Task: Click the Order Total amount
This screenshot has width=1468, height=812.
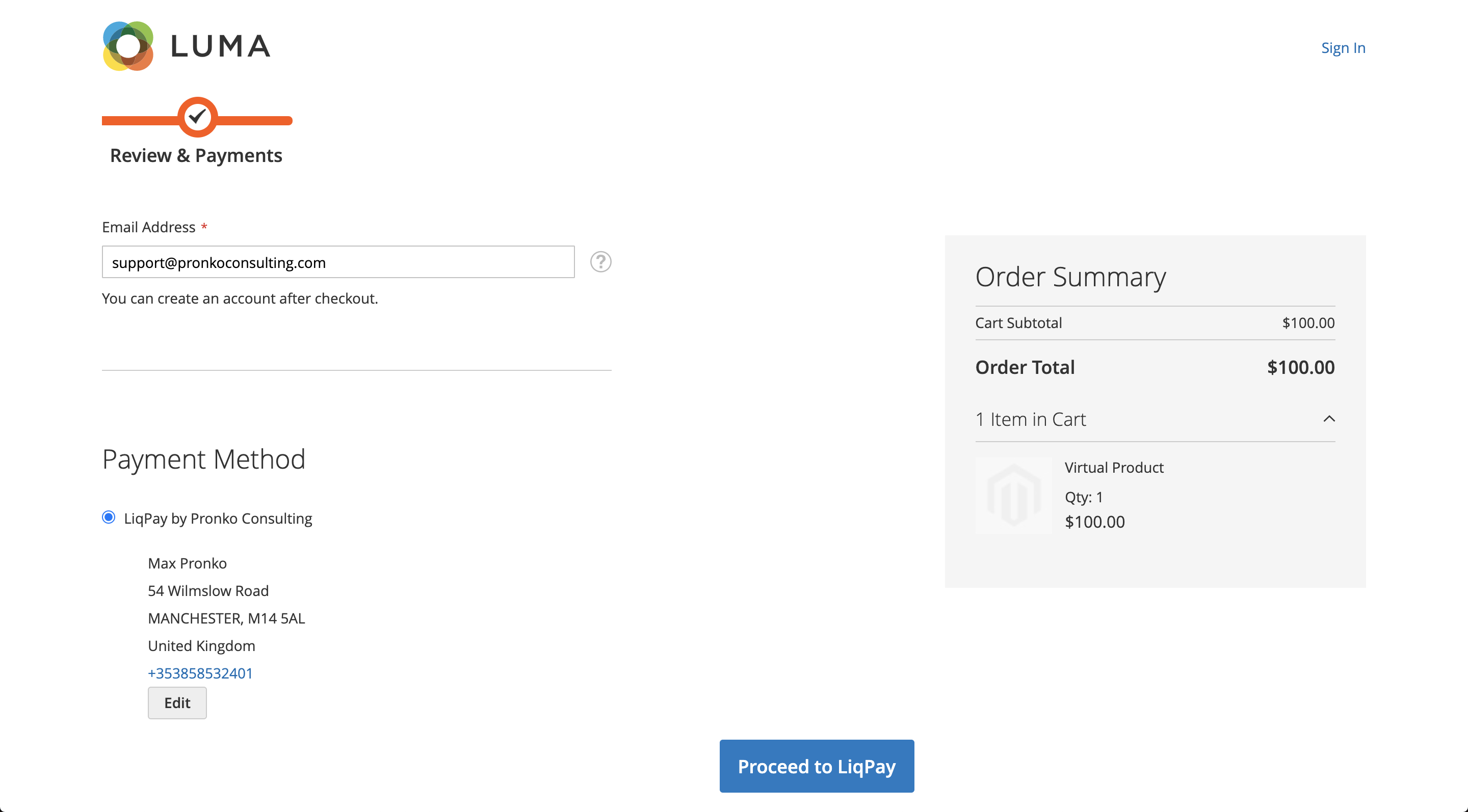Action: point(1300,367)
